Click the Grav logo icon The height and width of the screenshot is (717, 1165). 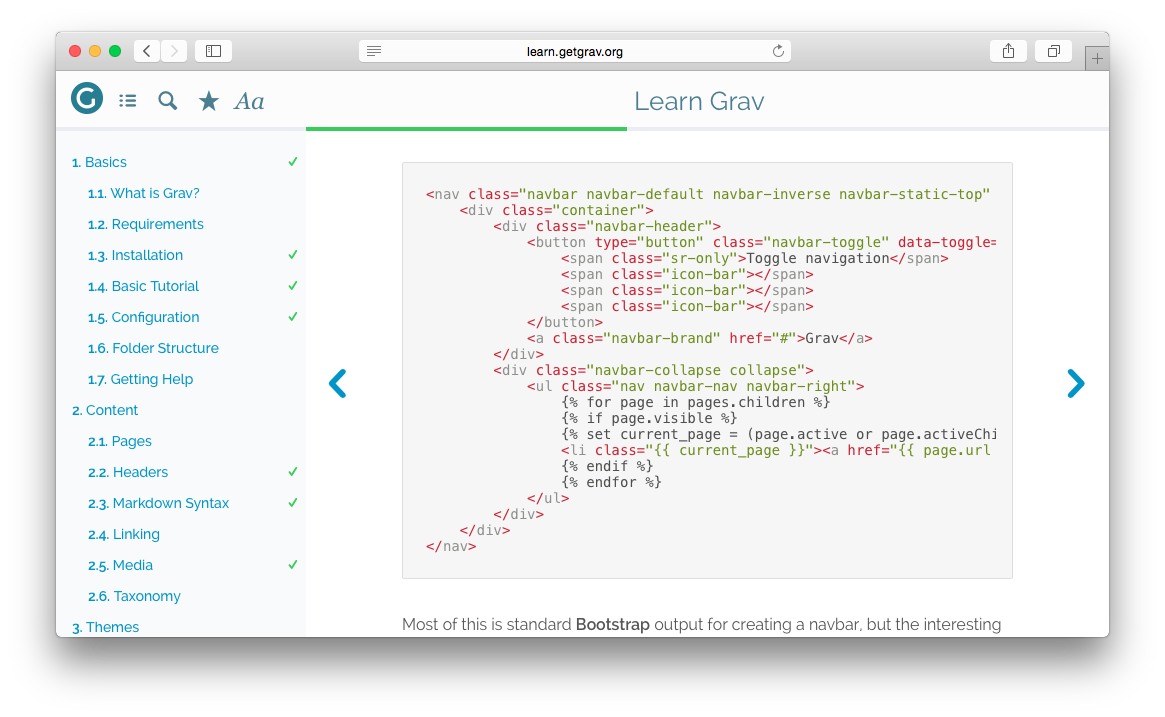point(87,99)
